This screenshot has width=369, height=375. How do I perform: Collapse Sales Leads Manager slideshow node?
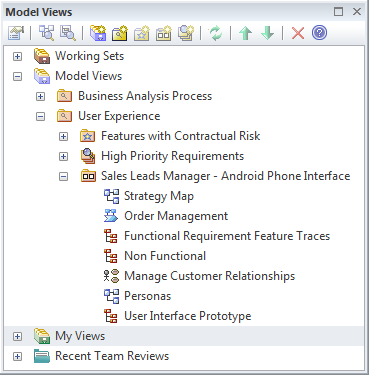[x=63, y=176]
